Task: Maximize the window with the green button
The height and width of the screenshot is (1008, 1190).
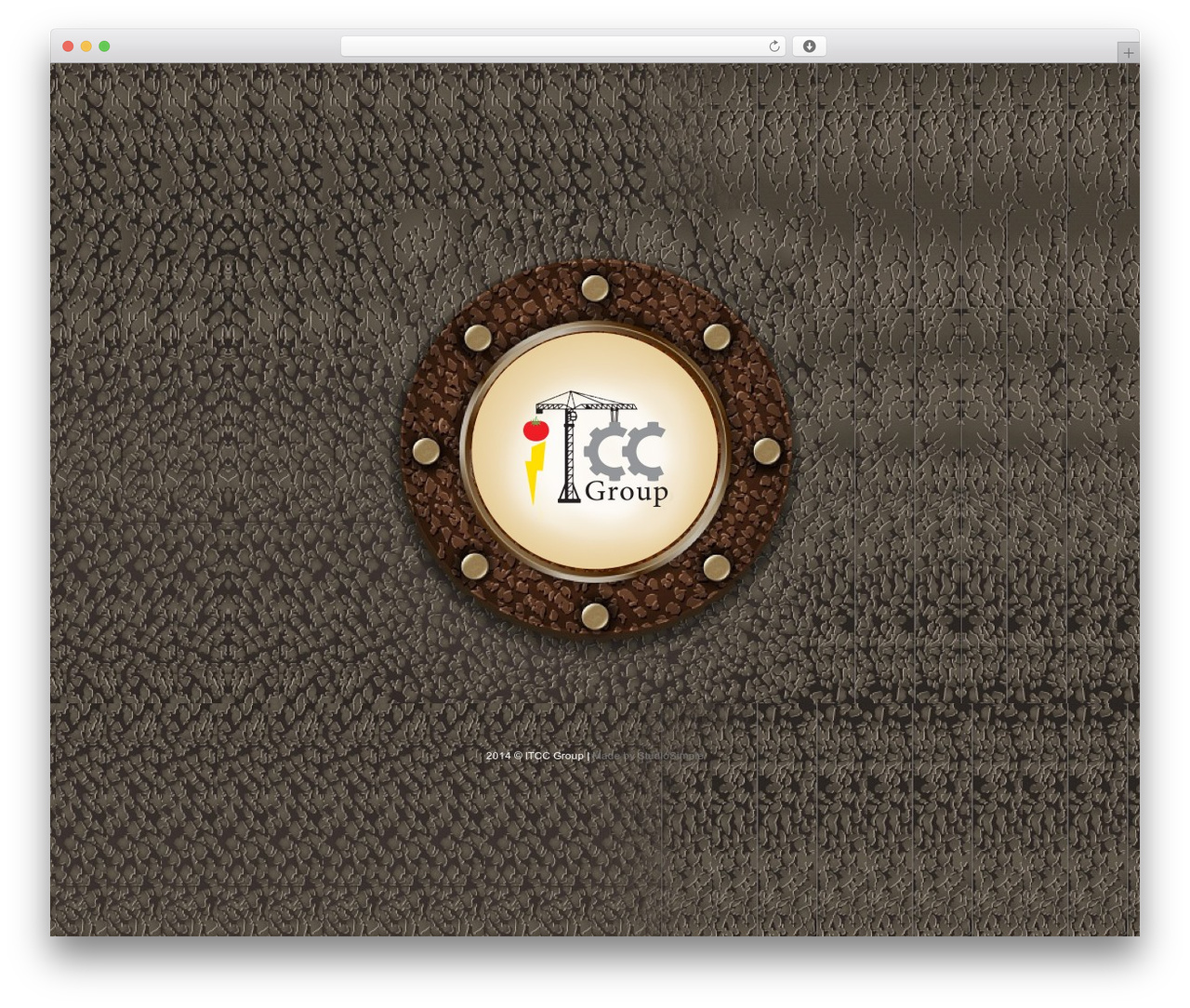Action: pos(104,46)
